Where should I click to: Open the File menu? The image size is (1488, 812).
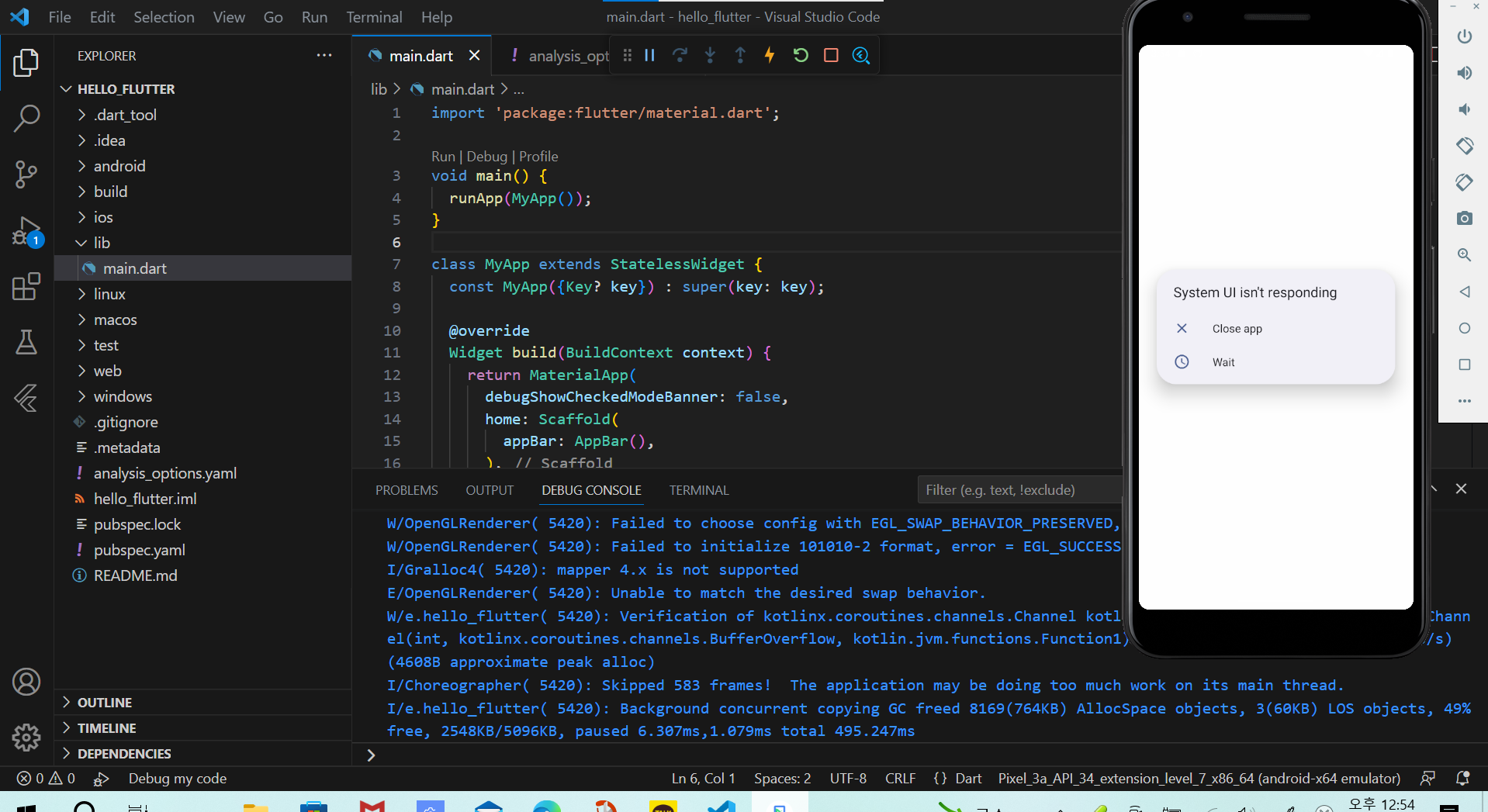coord(59,17)
